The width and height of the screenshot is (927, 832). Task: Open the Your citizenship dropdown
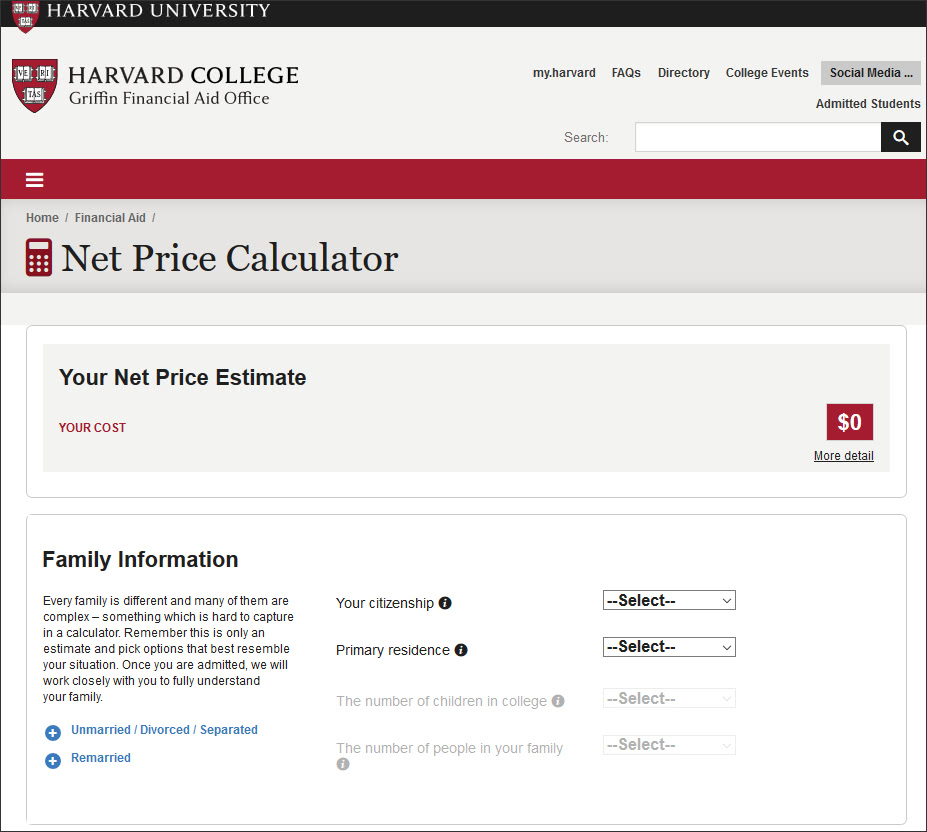(669, 600)
